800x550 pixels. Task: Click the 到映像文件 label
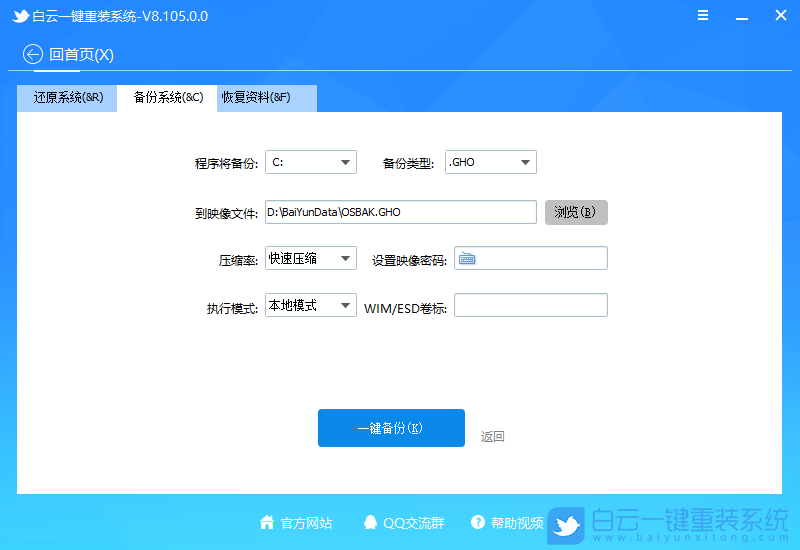pos(227,213)
